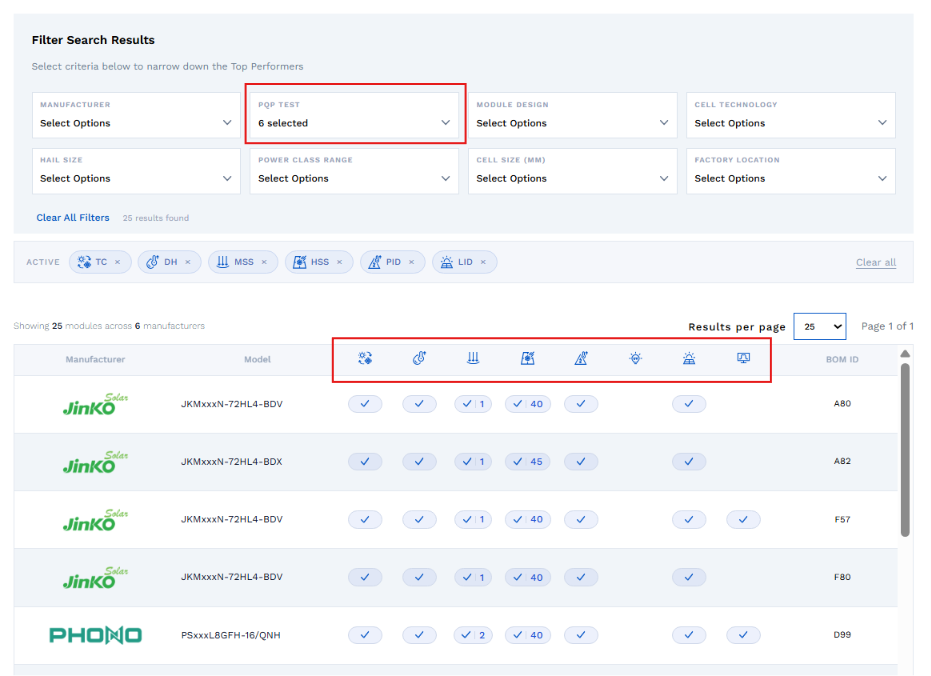Click the vertical scrollbar thumb of results table
Screen dimensions: 931x676
(x=905, y=449)
